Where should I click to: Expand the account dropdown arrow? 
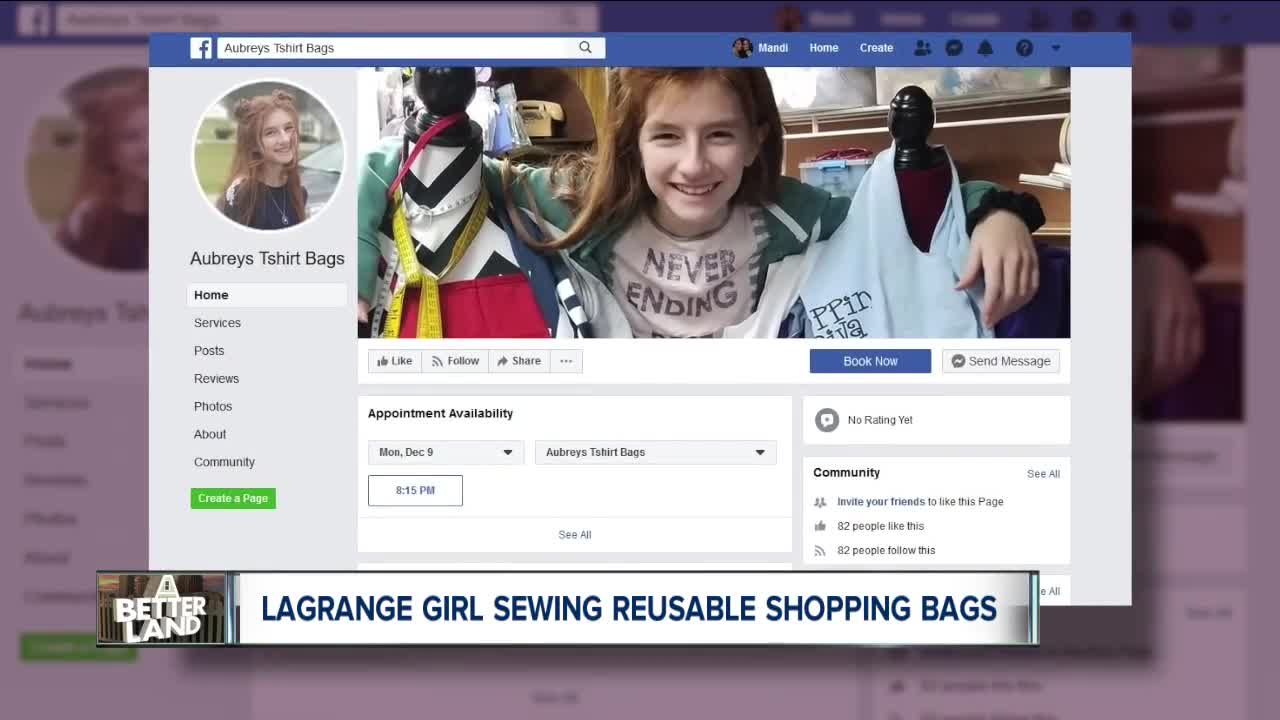(x=1056, y=48)
